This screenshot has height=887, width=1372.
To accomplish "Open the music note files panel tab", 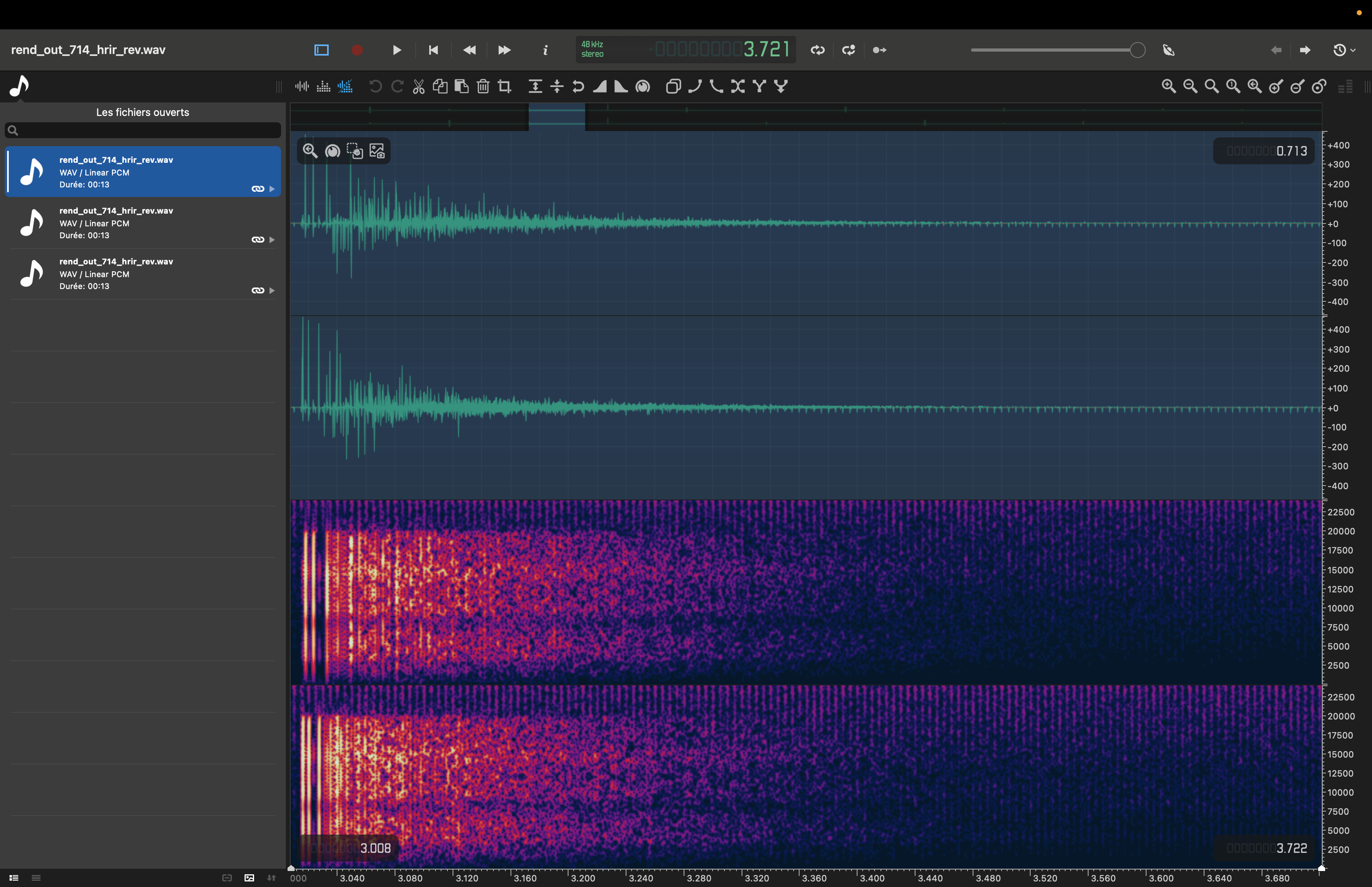I will click(19, 87).
